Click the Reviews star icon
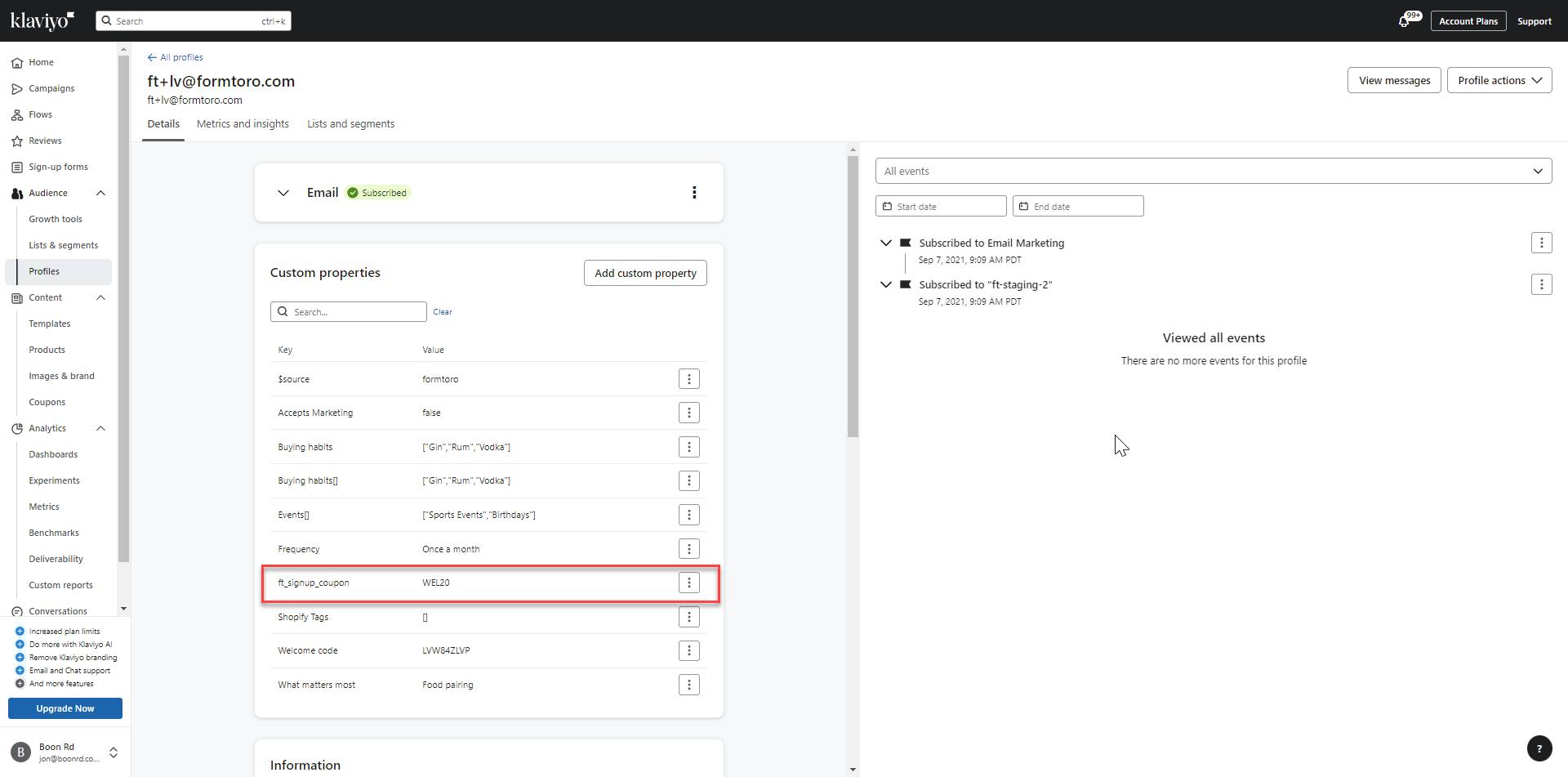The width and height of the screenshot is (1568, 777). (17, 141)
